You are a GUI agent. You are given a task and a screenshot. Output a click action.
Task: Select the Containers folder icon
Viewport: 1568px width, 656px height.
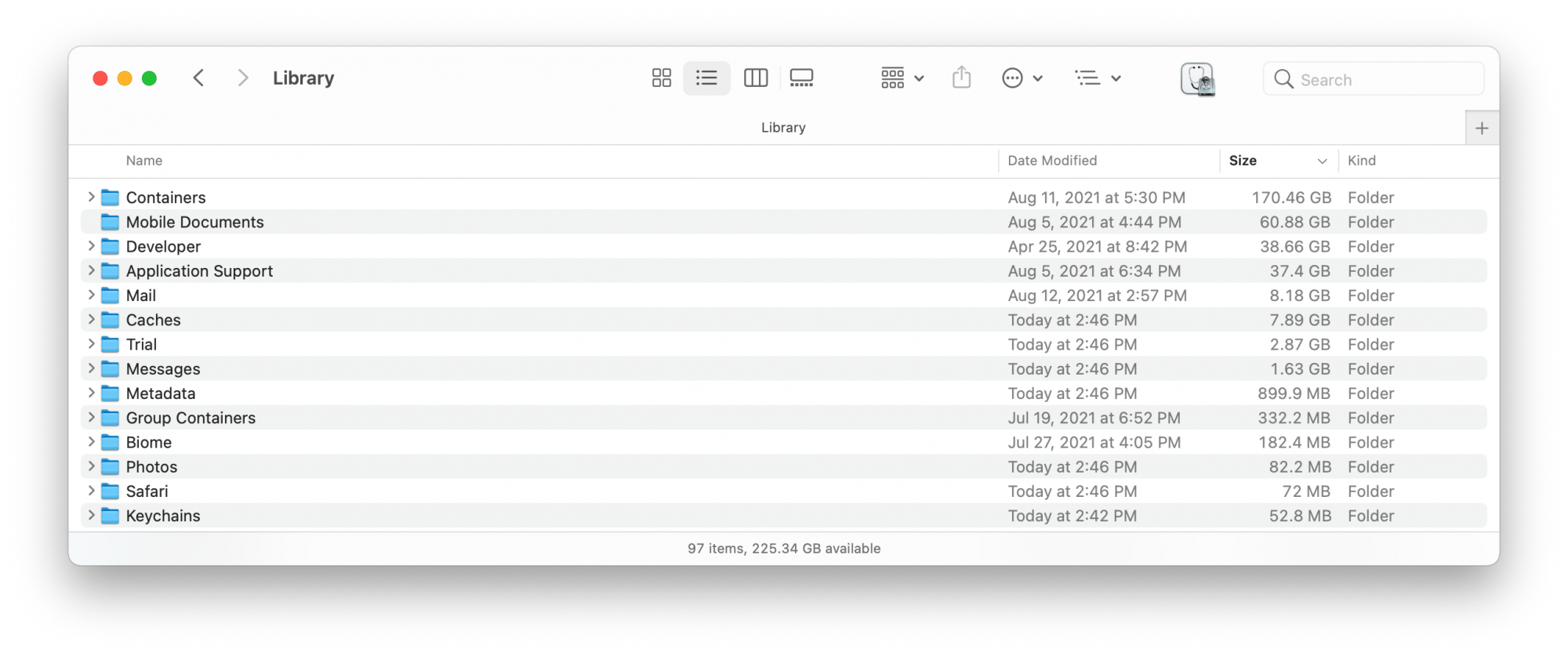pyautogui.click(x=111, y=198)
